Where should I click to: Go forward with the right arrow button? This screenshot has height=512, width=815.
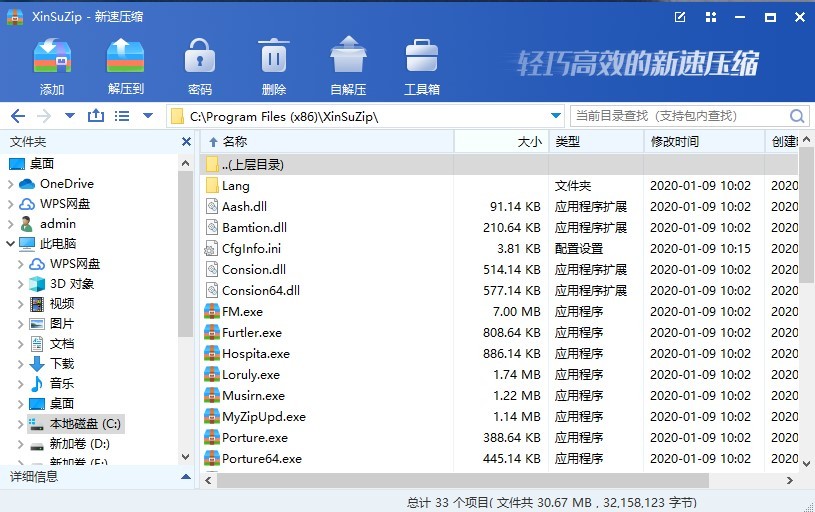44,116
